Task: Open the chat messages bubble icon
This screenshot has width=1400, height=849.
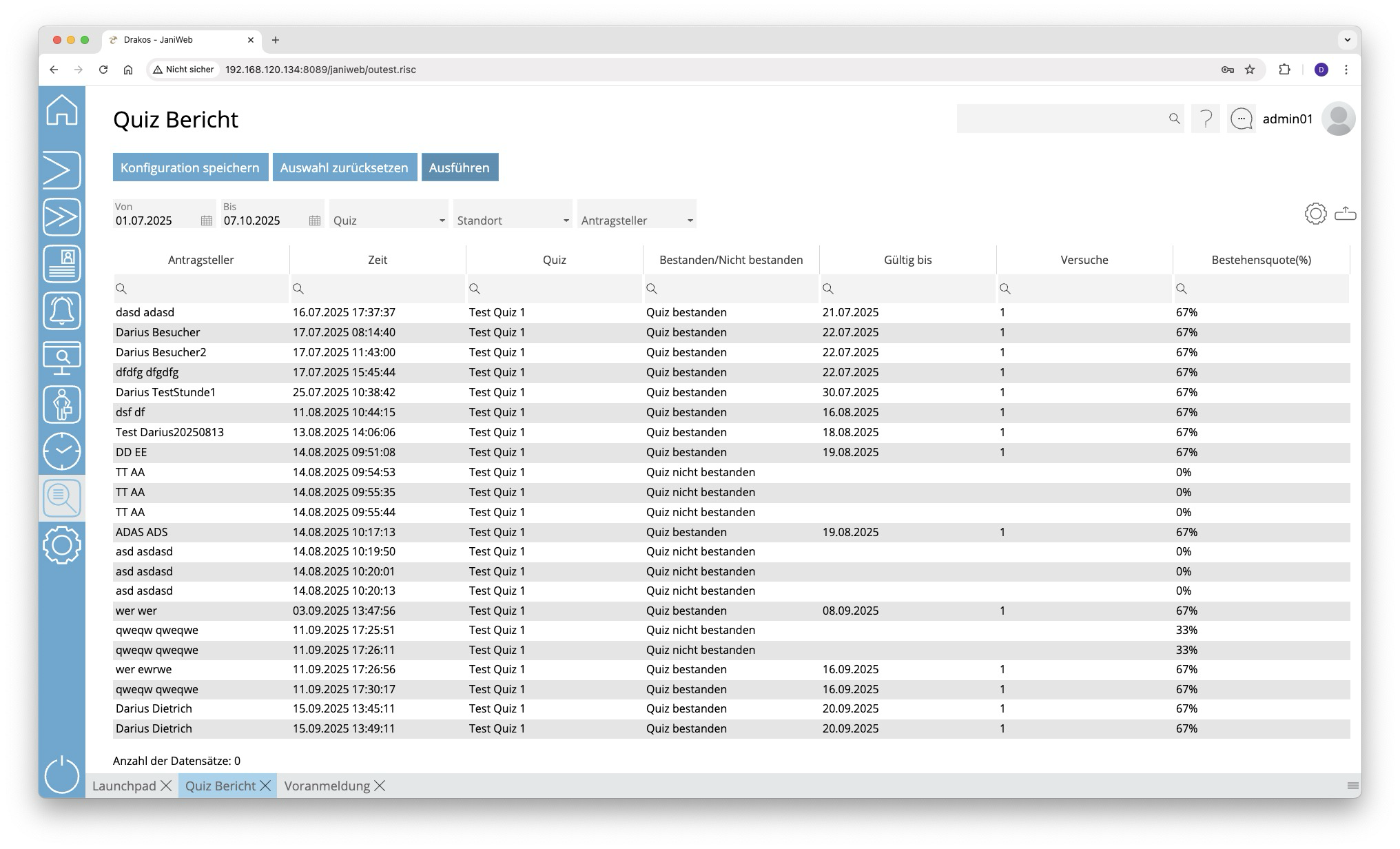Action: (1241, 119)
